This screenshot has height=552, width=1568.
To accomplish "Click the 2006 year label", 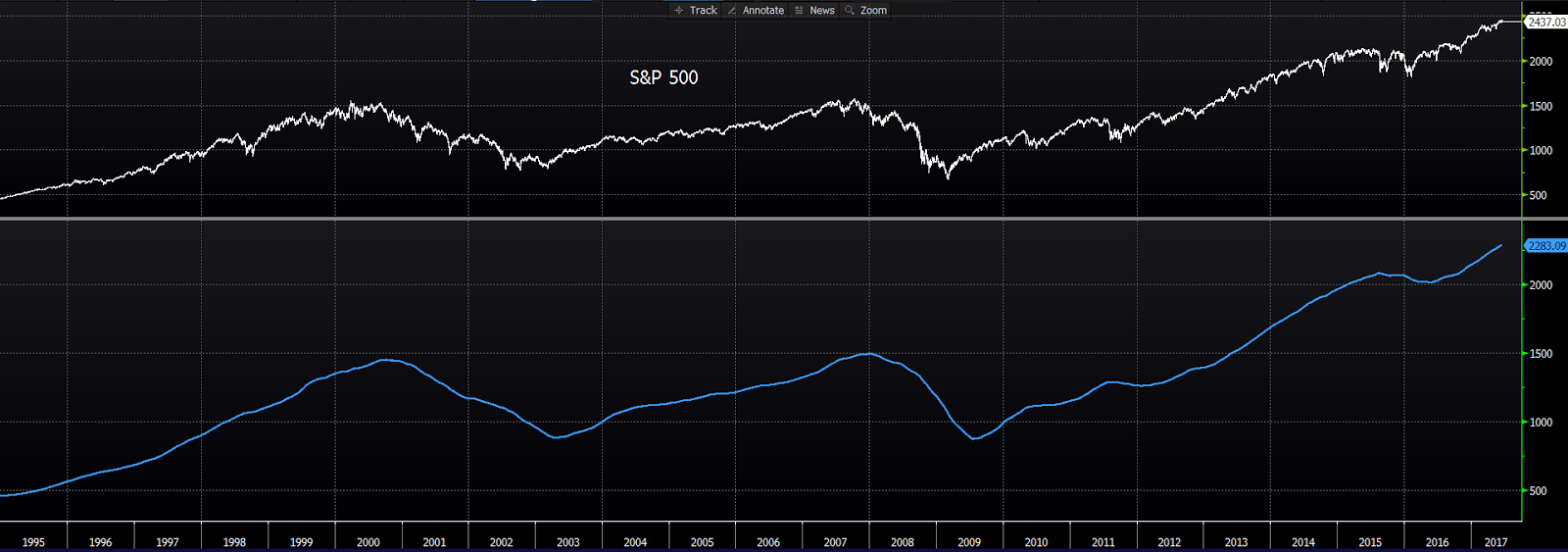I will coord(768,542).
